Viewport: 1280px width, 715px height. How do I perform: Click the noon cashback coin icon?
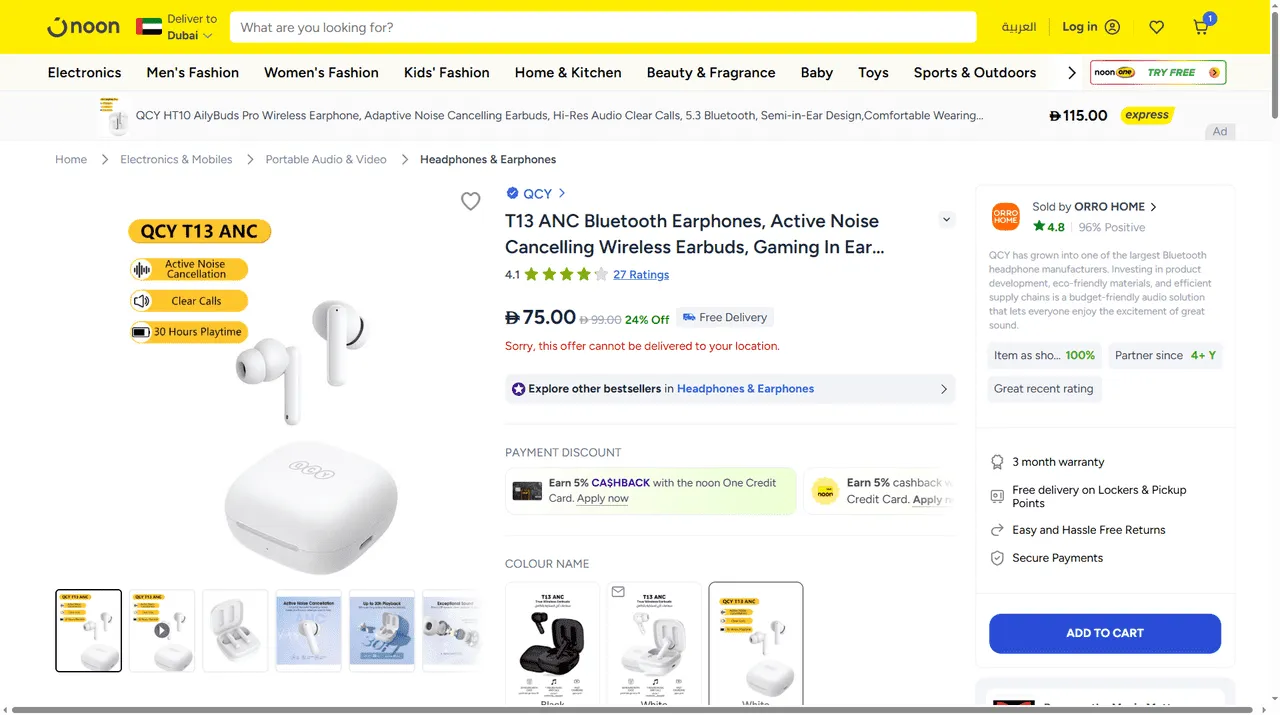pyautogui.click(x=825, y=491)
